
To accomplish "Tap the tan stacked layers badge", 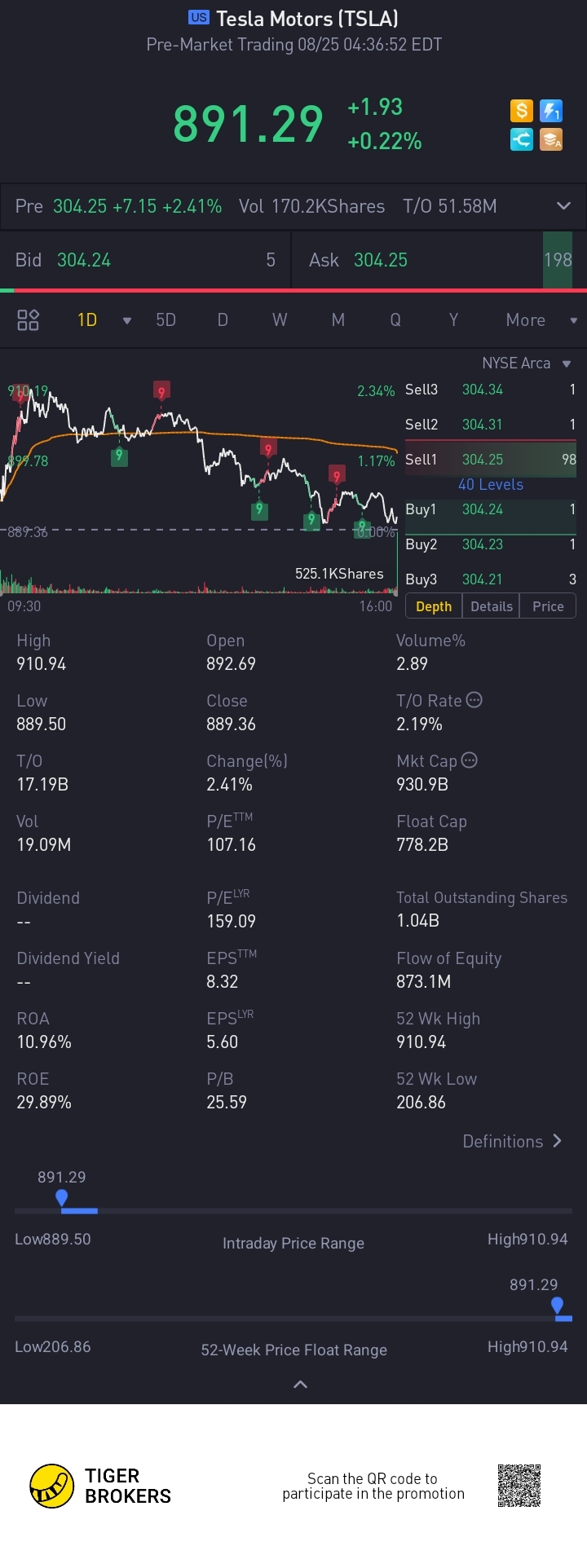I will tap(551, 139).
